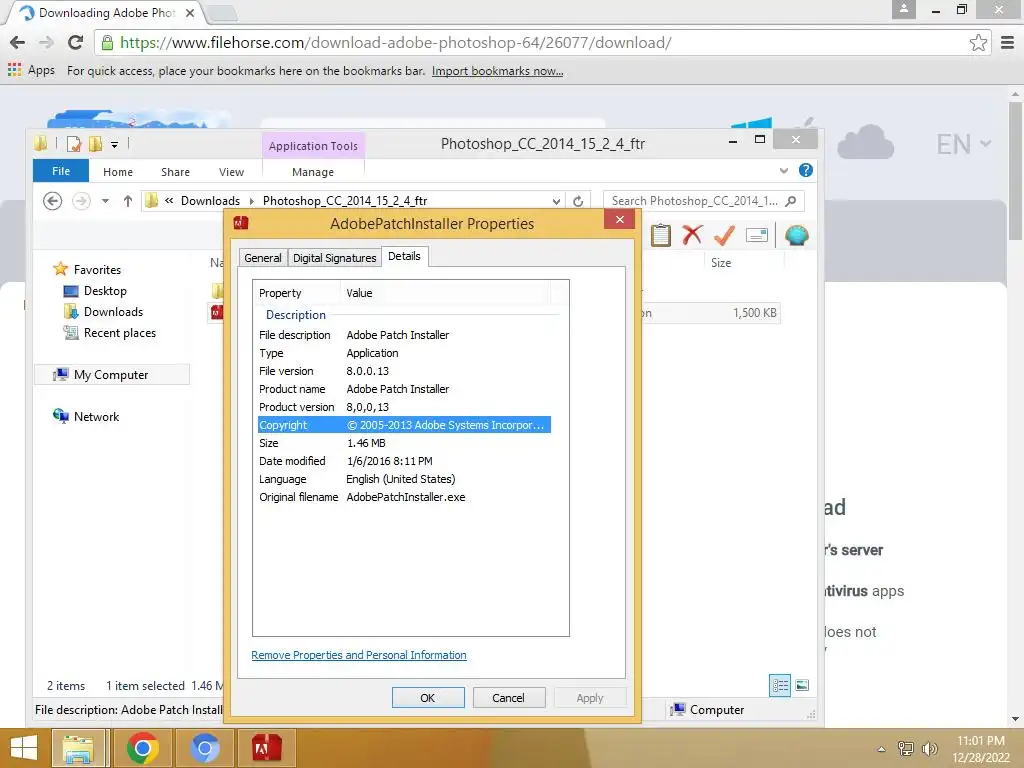Viewport: 1024px width, 768px height.
Task: Open recent locations dropdown arrow
Action: tap(105, 201)
